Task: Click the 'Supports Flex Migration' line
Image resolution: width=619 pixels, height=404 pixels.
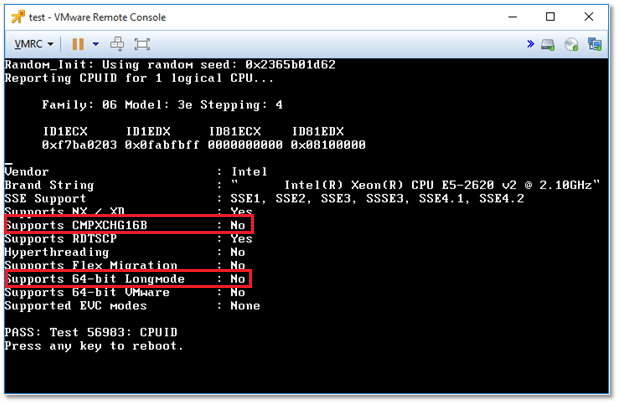Action: click(x=125, y=265)
